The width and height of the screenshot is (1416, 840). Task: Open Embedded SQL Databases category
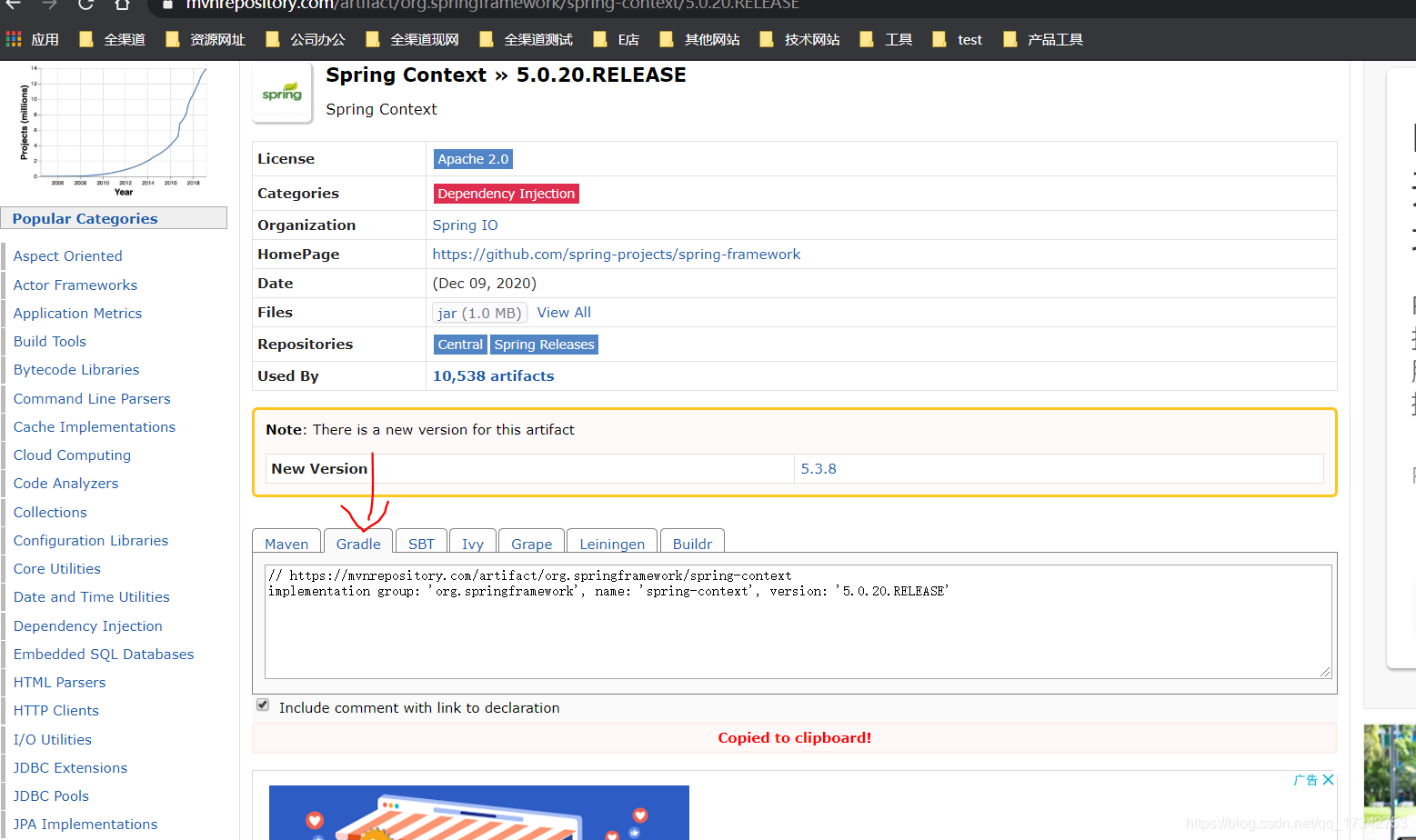104,655
